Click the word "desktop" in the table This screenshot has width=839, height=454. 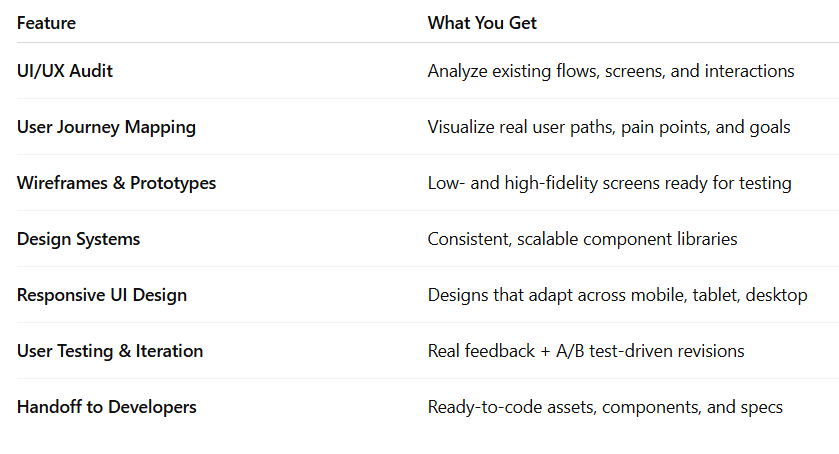pos(777,295)
